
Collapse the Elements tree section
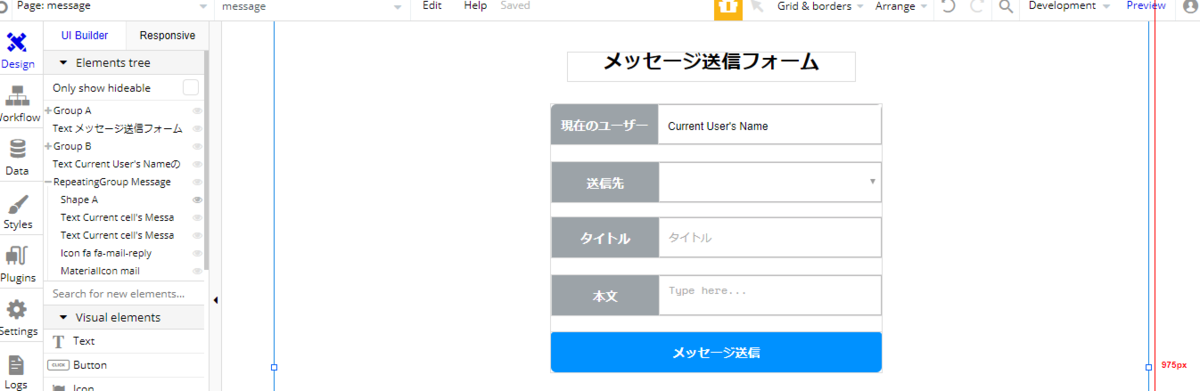coord(63,63)
